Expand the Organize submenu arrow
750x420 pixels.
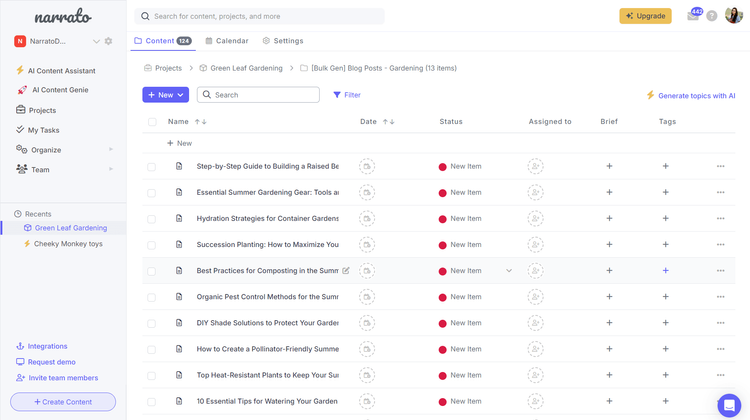coord(111,149)
